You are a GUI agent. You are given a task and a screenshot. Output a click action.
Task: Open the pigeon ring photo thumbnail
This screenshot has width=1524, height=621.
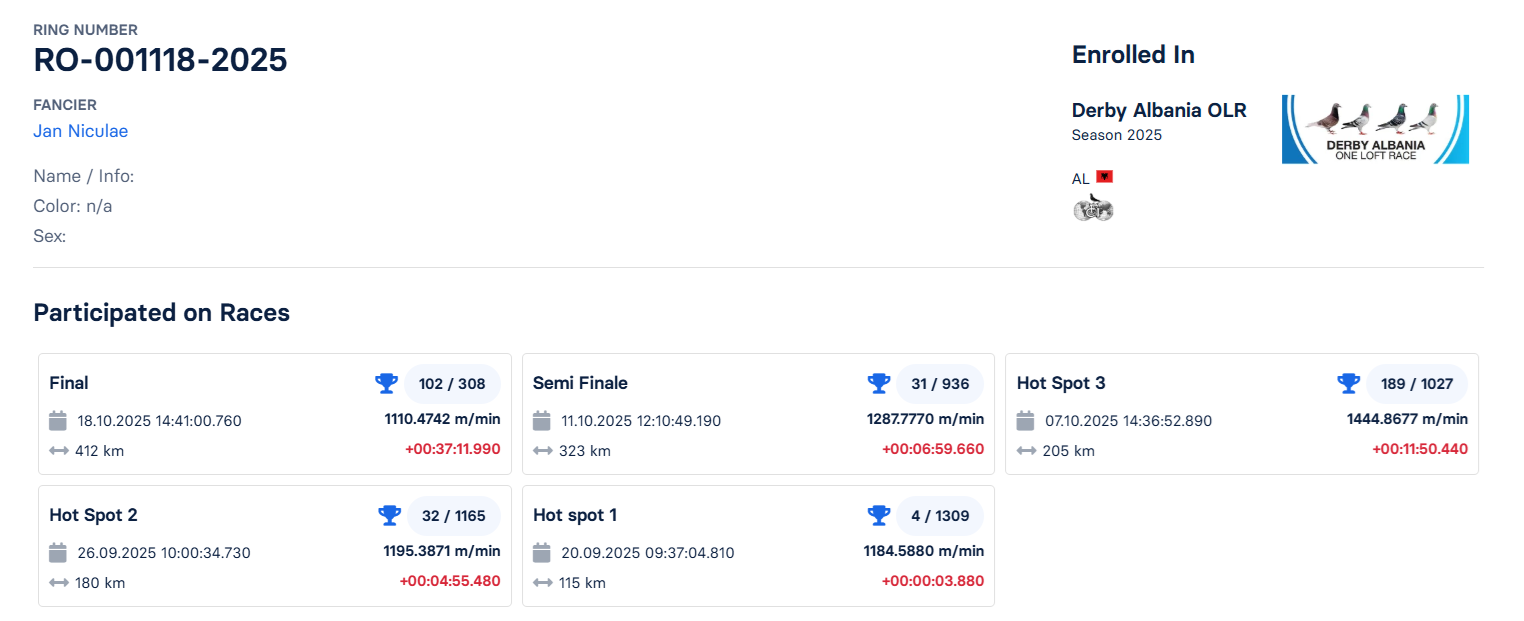tap(1093, 207)
